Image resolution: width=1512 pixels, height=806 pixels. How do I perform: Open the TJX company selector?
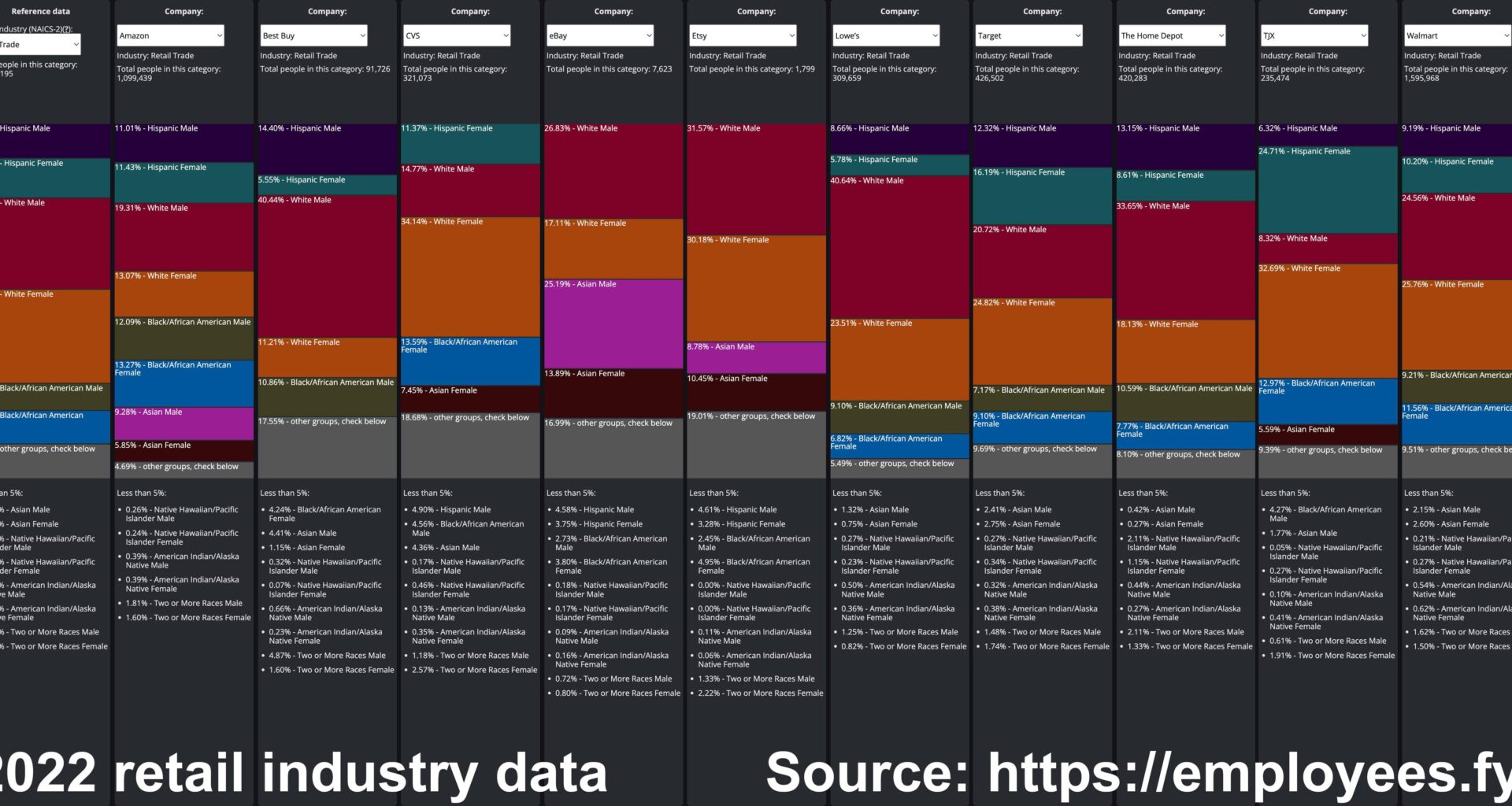pyautogui.click(x=1314, y=35)
